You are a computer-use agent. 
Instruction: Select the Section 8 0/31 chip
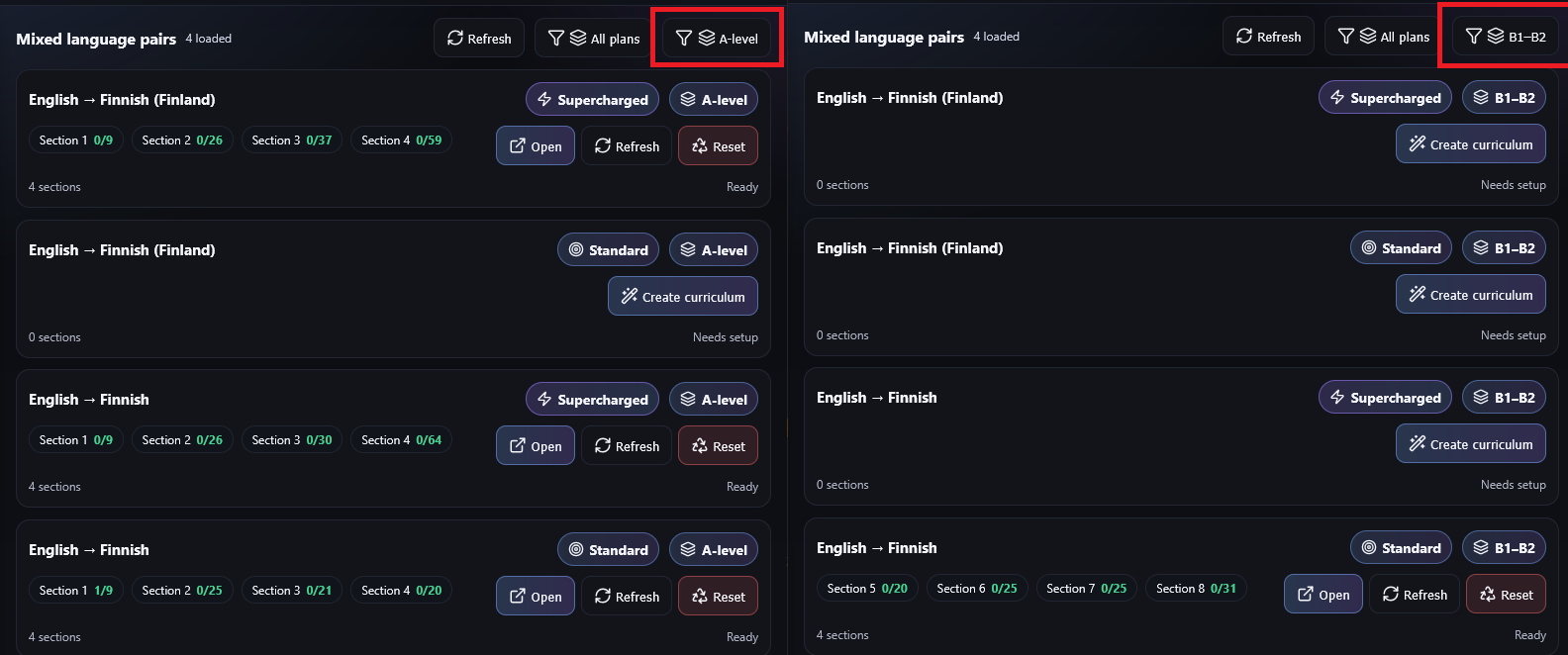(x=1196, y=589)
